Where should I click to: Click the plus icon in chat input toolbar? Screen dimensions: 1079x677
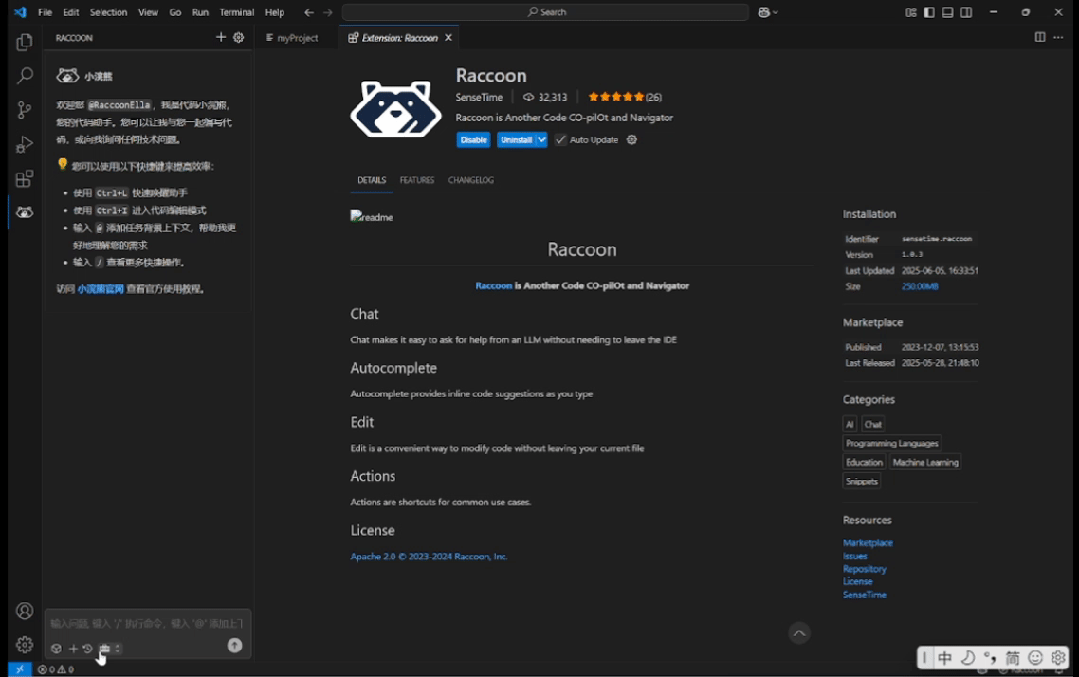[x=73, y=648]
